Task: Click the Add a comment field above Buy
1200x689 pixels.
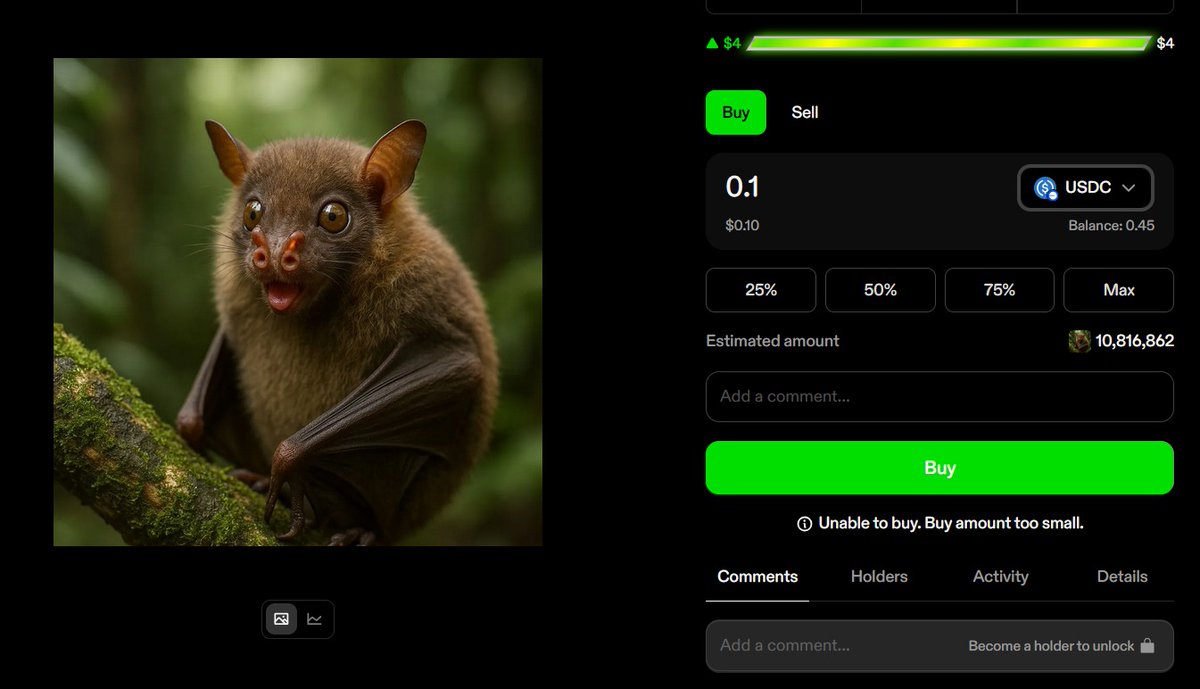Action: [940, 397]
